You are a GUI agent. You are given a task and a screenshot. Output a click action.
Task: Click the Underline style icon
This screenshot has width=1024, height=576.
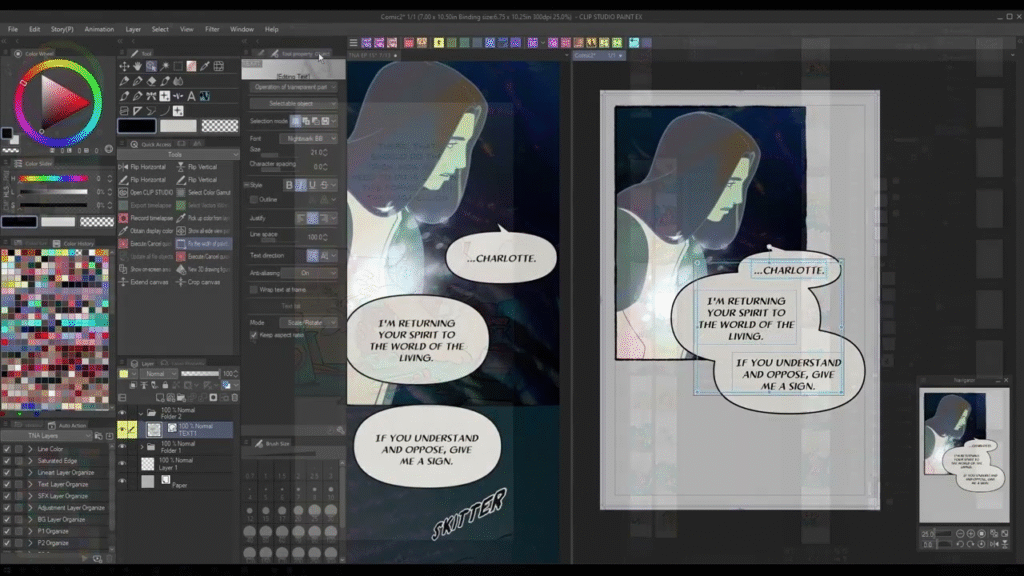tap(312, 185)
